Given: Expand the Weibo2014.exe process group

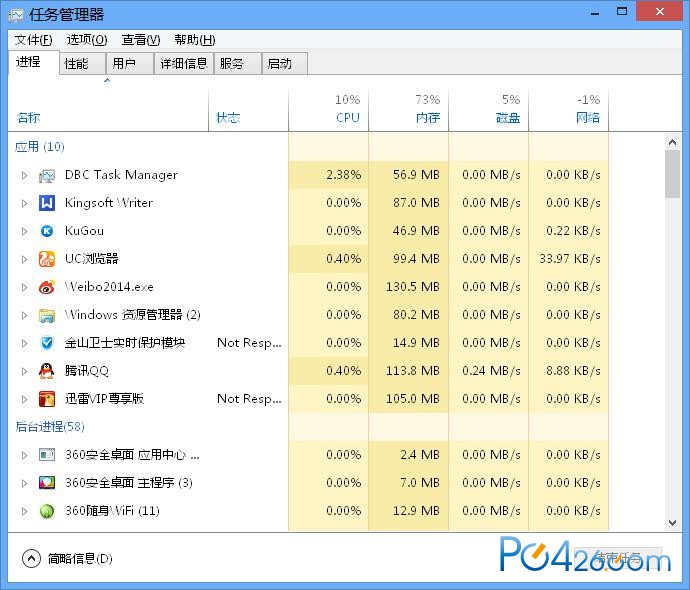Looking at the screenshot, I should 25,287.
